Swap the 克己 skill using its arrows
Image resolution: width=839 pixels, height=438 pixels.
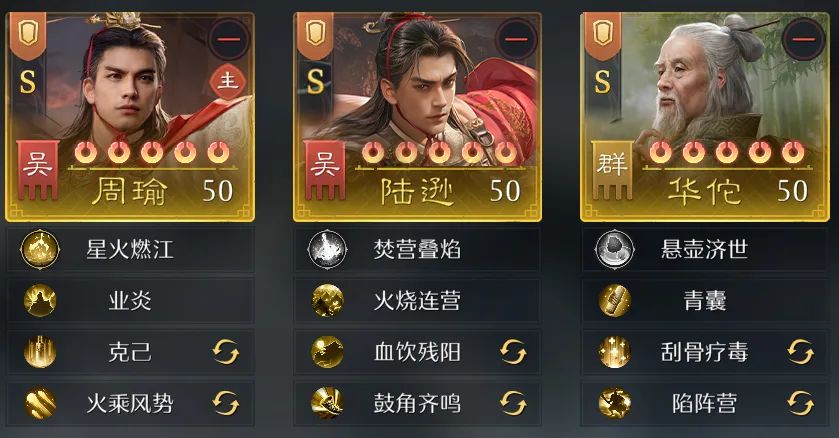point(226,352)
